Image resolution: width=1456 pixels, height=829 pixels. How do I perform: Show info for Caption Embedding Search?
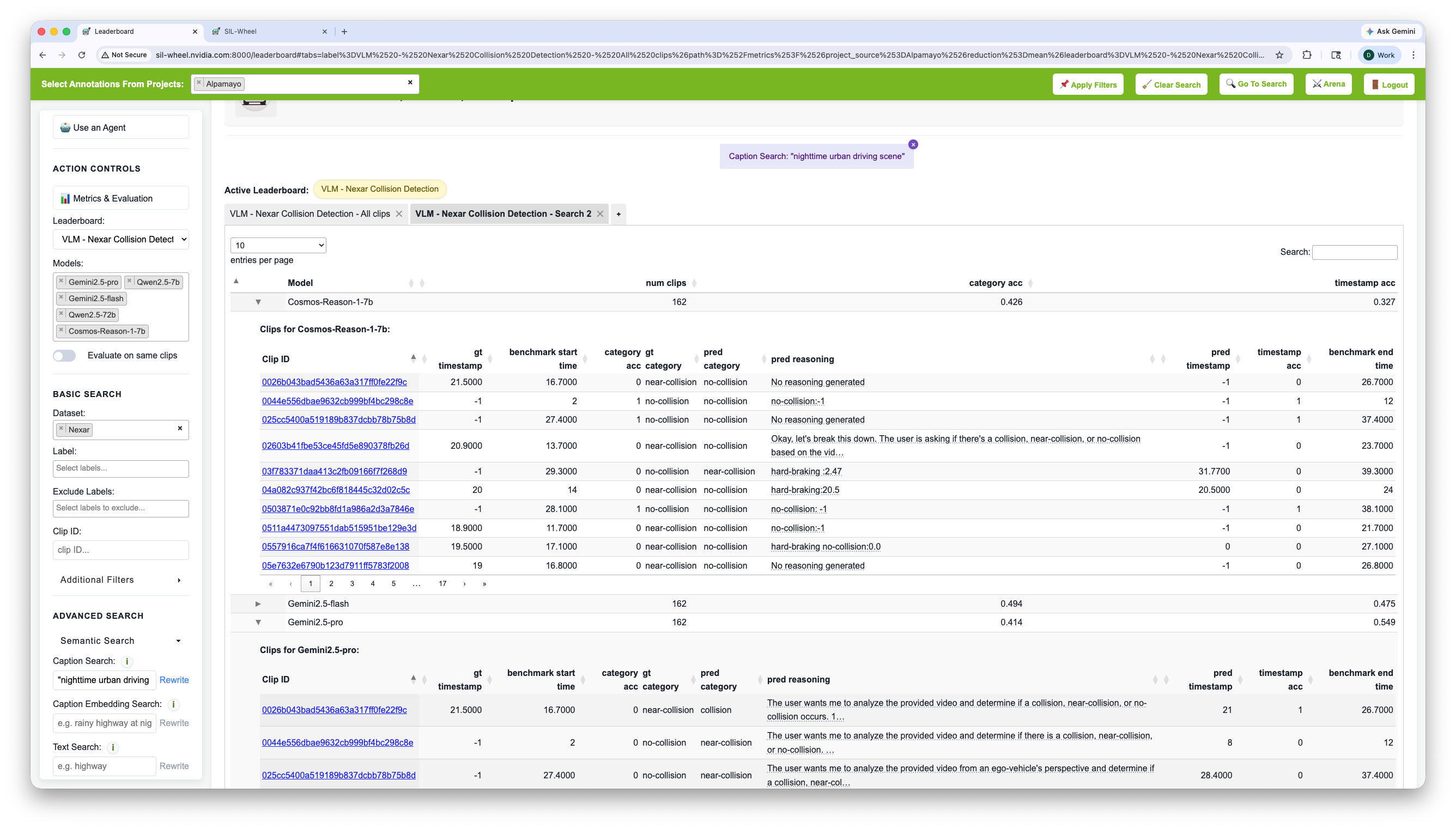pos(174,705)
